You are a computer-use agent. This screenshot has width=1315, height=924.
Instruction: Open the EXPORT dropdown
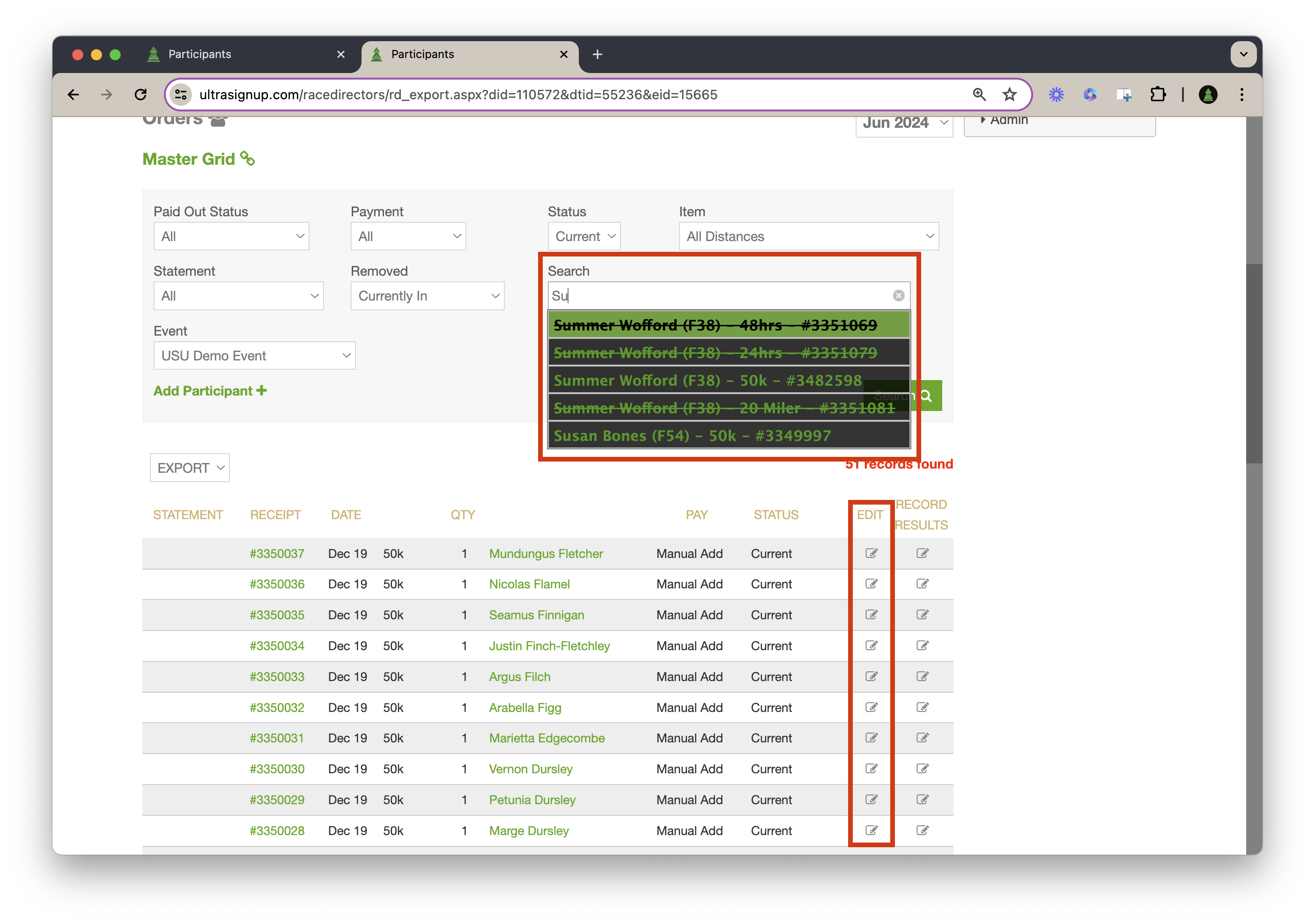(x=190, y=468)
